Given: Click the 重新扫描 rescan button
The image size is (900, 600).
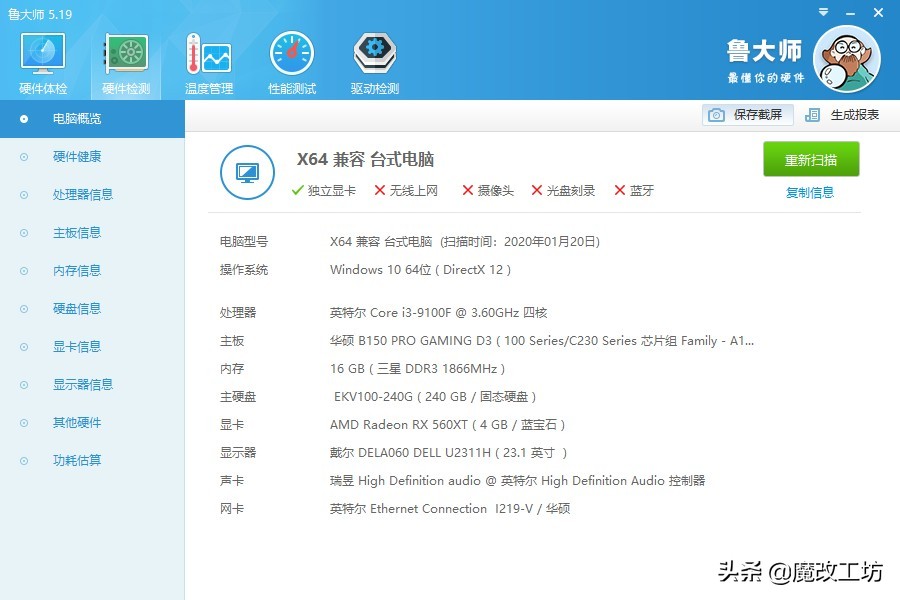Looking at the screenshot, I should 810,159.
